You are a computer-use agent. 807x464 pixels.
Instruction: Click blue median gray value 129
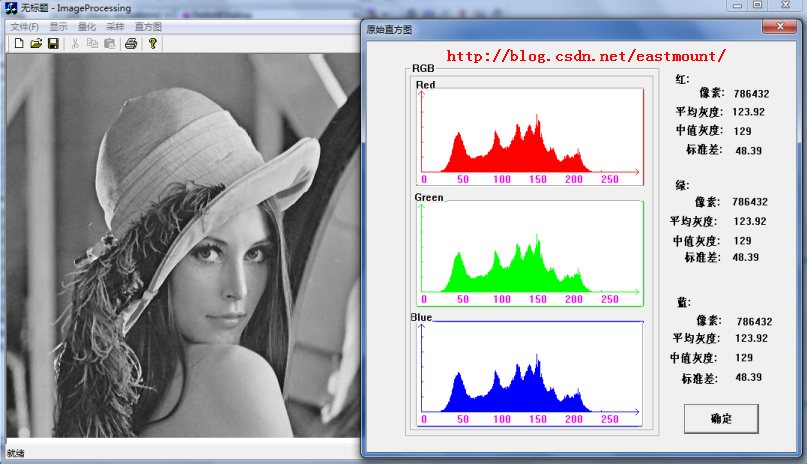pyautogui.click(x=744, y=358)
